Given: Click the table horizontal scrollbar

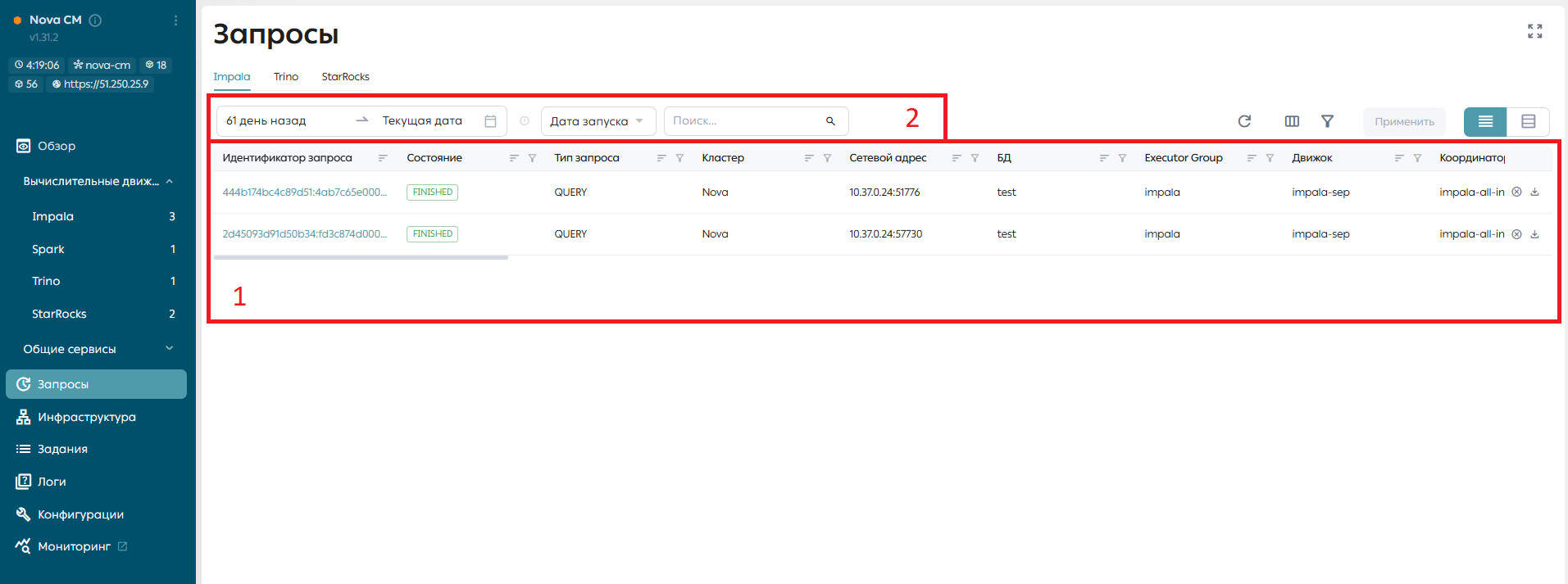Looking at the screenshot, I should [x=361, y=257].
